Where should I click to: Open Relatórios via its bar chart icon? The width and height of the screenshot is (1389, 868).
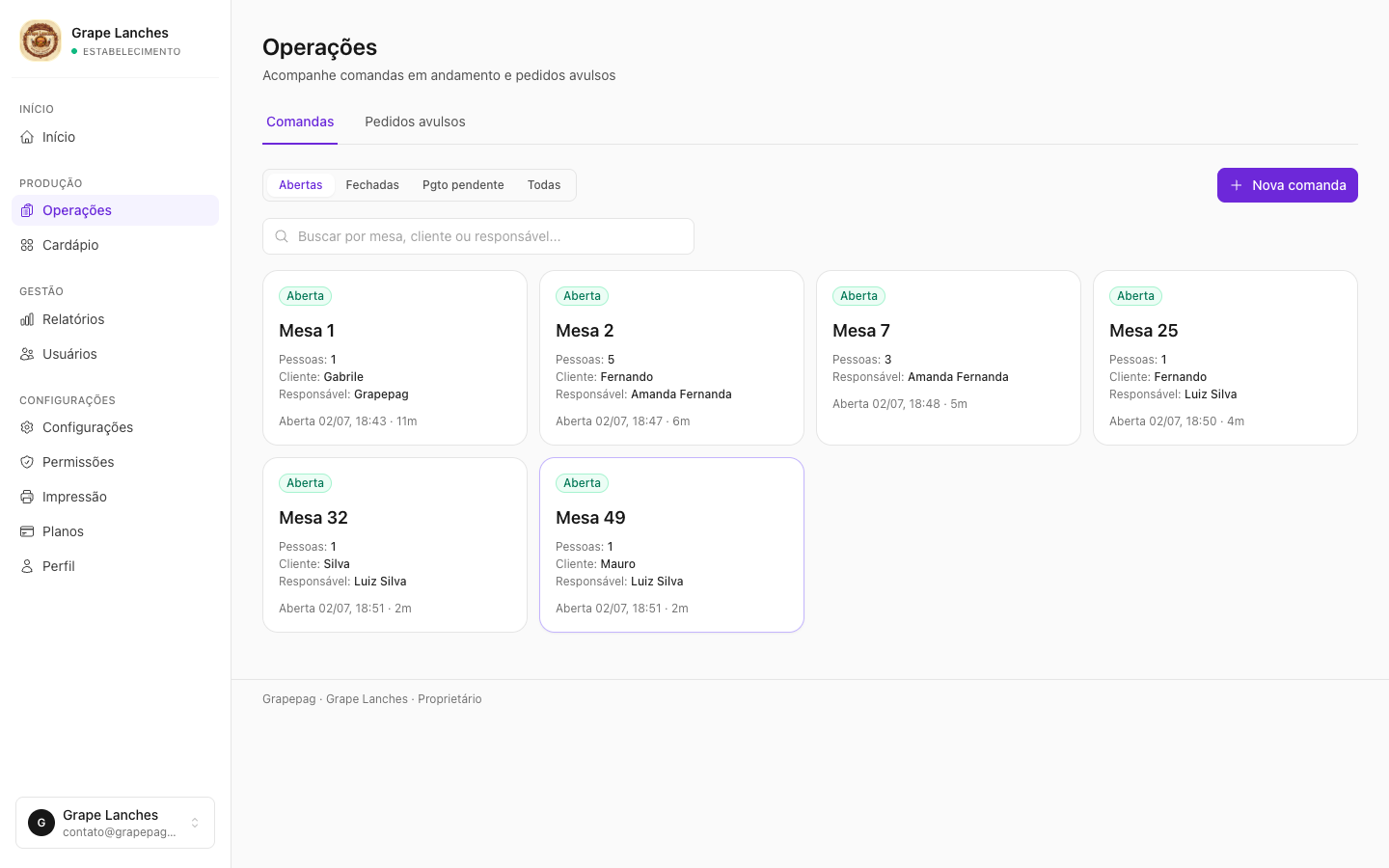point(27,319)
